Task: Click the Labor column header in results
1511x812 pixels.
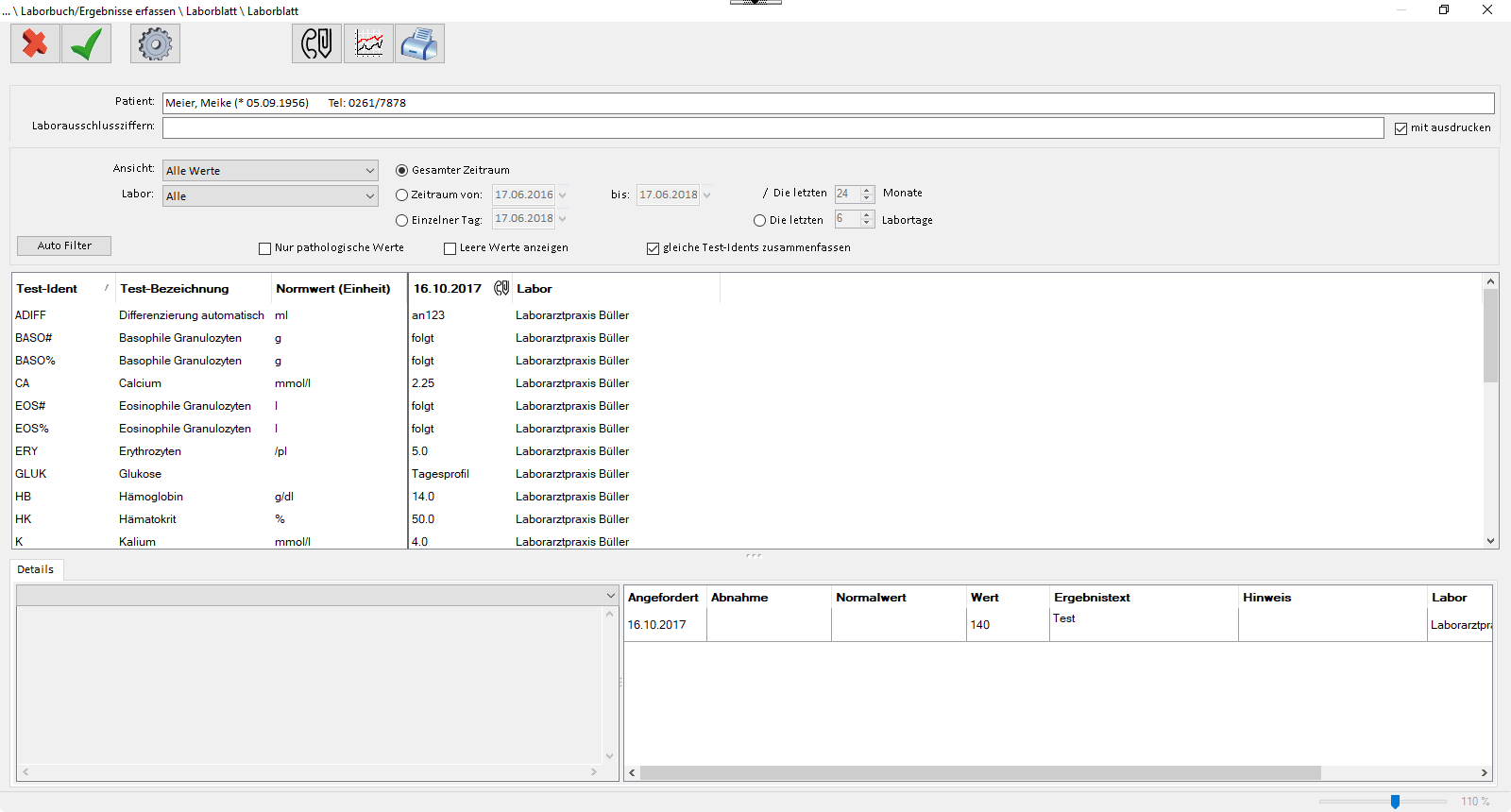Action: tap(616, 288)
